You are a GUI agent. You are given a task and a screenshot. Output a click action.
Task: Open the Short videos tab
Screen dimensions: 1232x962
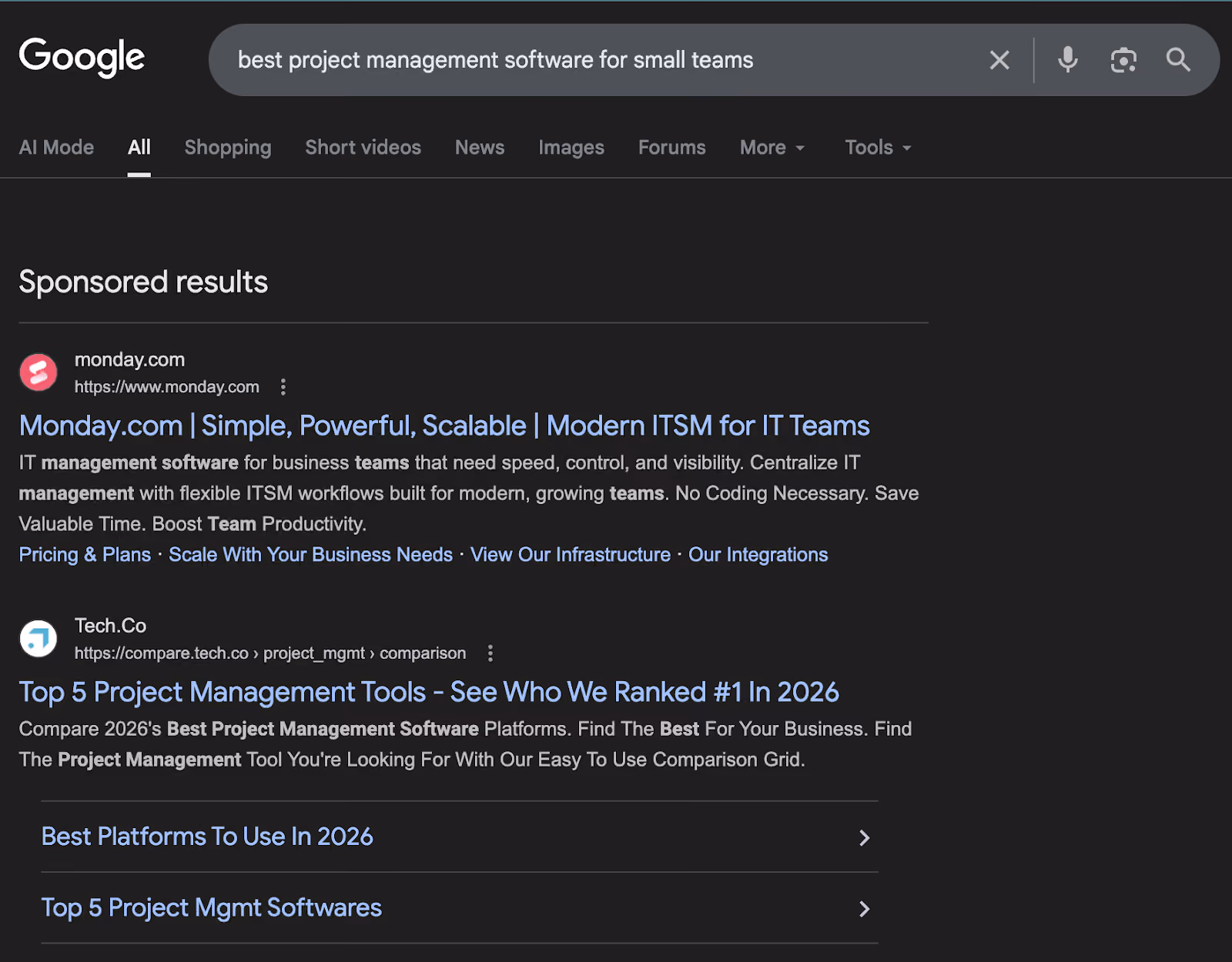363,148
